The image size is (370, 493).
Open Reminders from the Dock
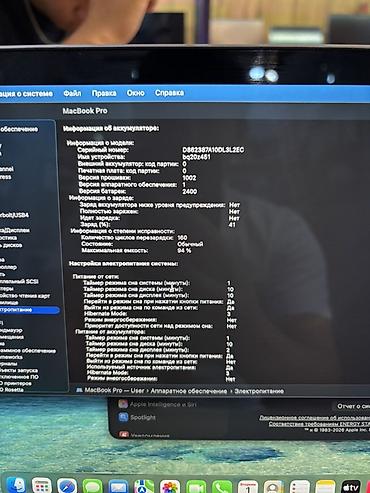point(300,487)
